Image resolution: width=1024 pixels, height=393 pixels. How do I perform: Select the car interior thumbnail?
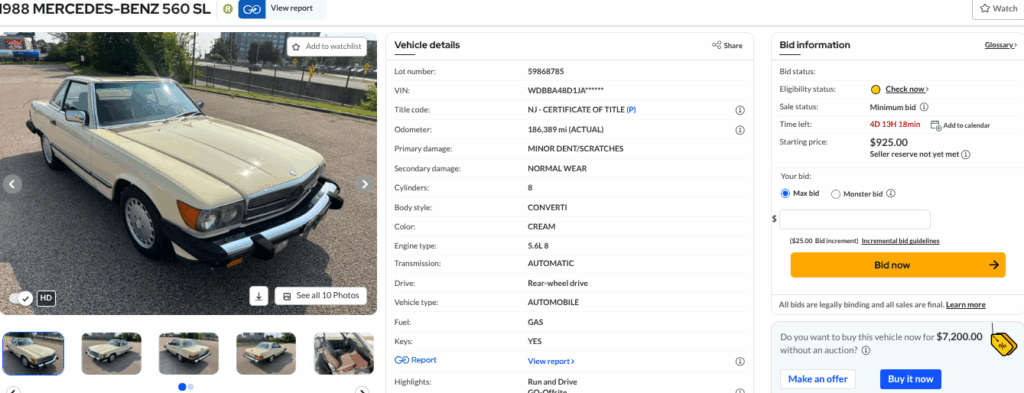344,354
